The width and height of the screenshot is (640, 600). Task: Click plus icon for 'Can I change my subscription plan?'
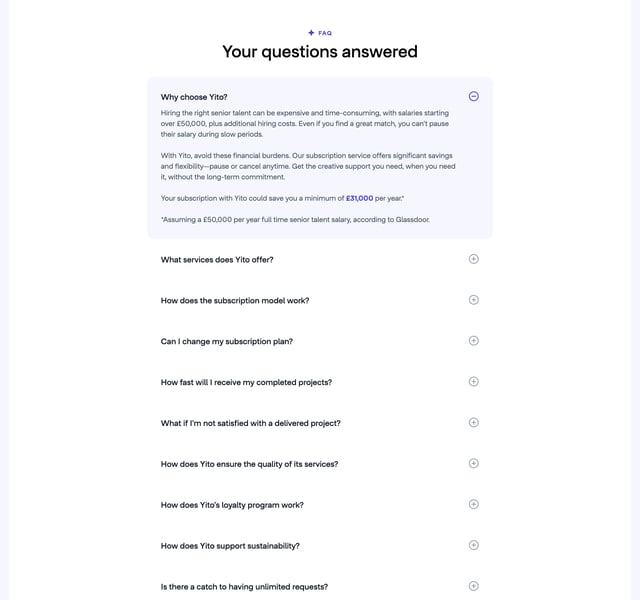[474, 341]
